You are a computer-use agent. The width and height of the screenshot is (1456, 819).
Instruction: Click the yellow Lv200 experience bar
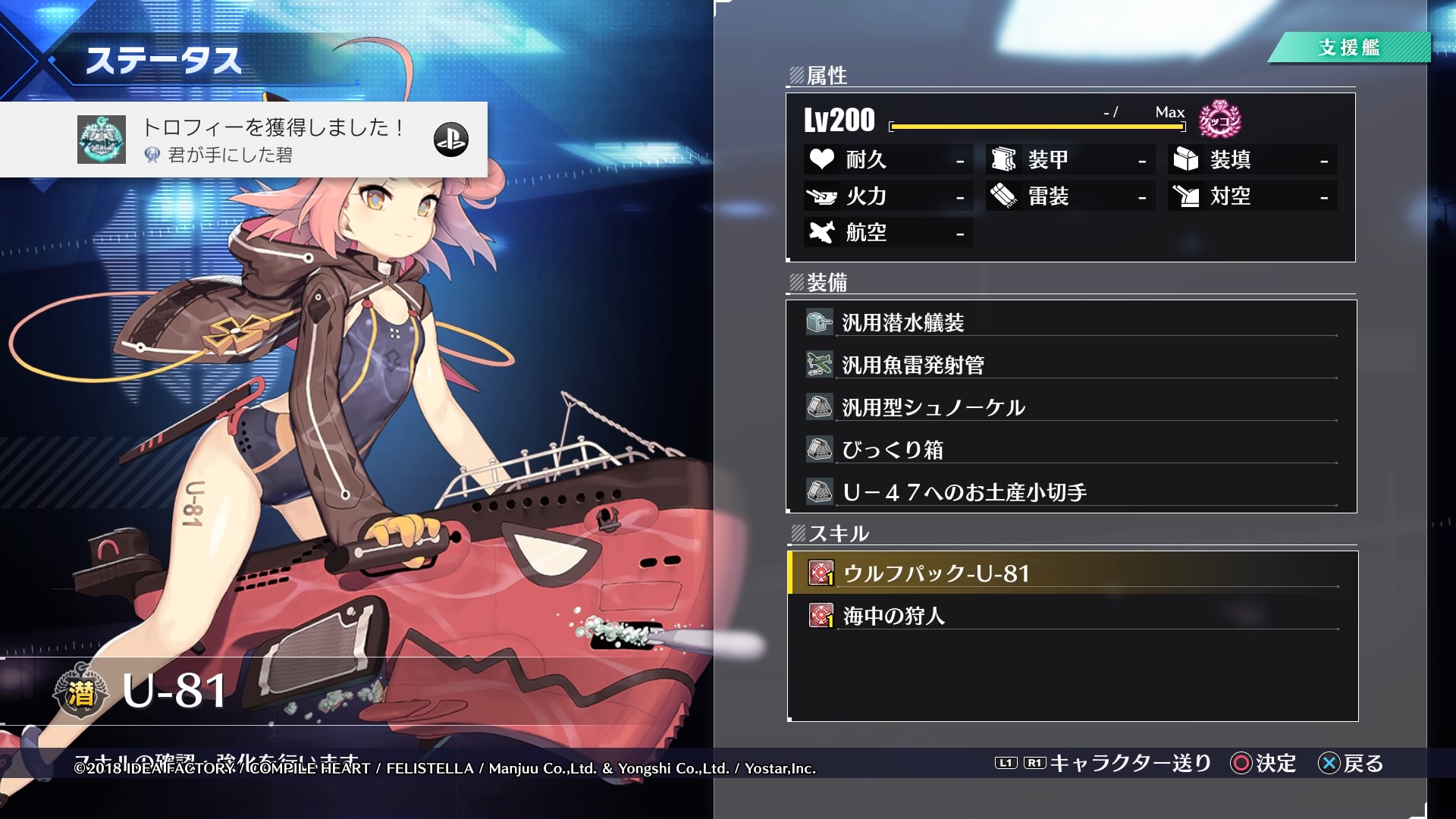pos(1037,127)
